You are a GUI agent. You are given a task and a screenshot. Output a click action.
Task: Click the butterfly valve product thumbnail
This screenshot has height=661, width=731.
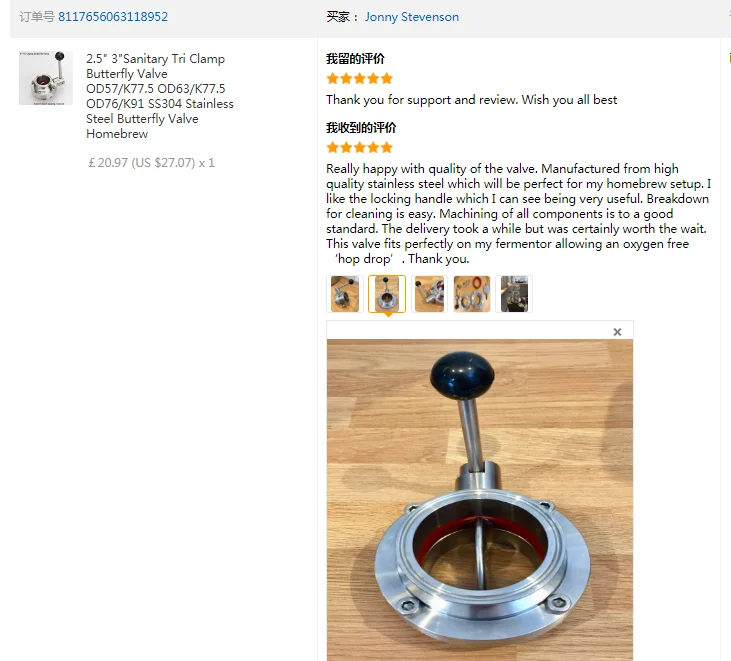coord(46,78)
